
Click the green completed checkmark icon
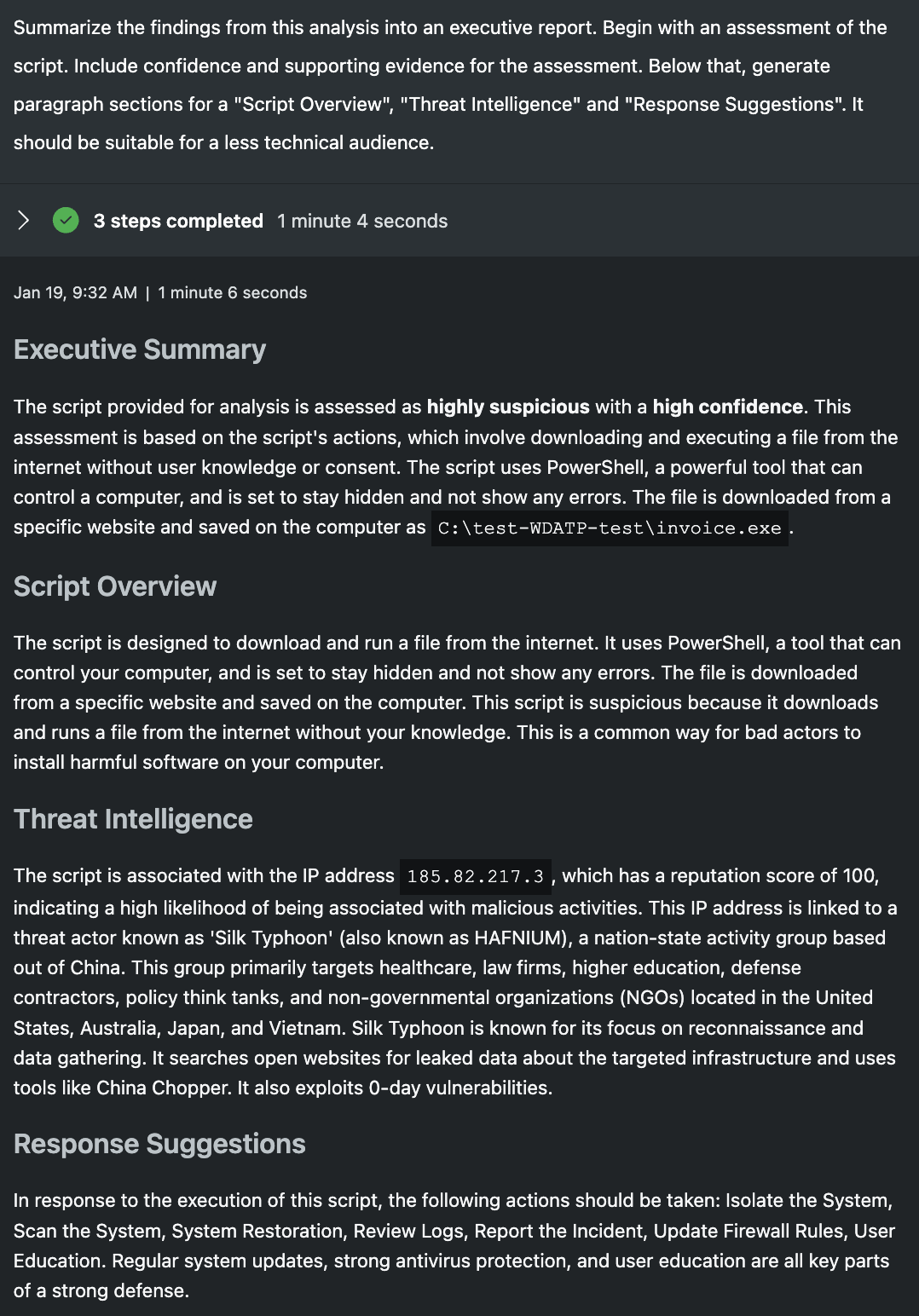click(x=66, y=221)
